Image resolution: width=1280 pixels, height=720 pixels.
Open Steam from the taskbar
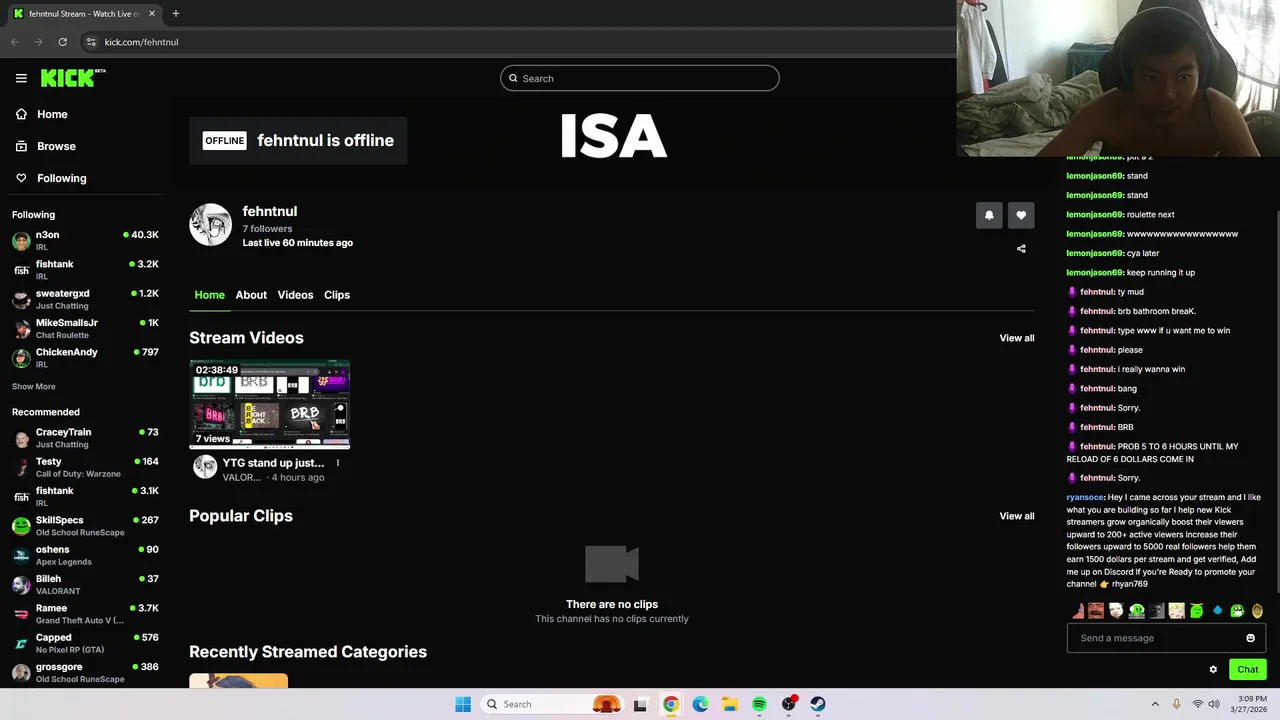[x=818, y=704]
